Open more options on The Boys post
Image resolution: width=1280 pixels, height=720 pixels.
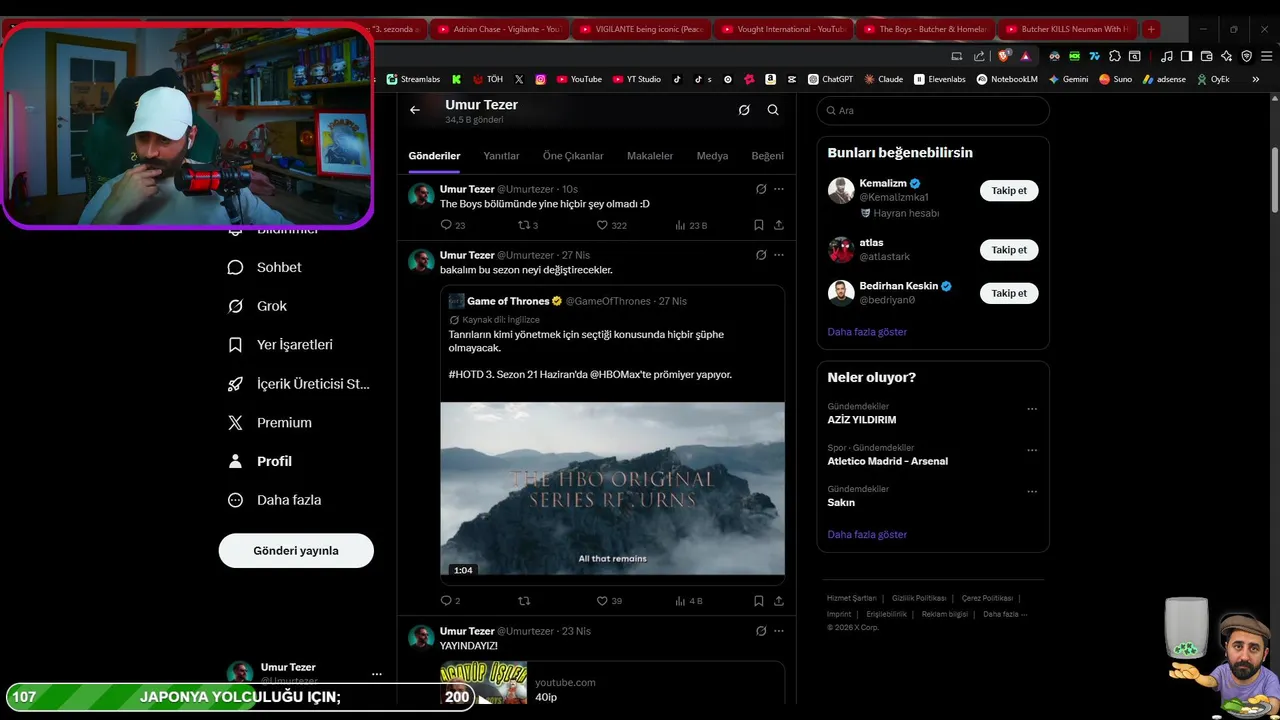pos(779,189)
